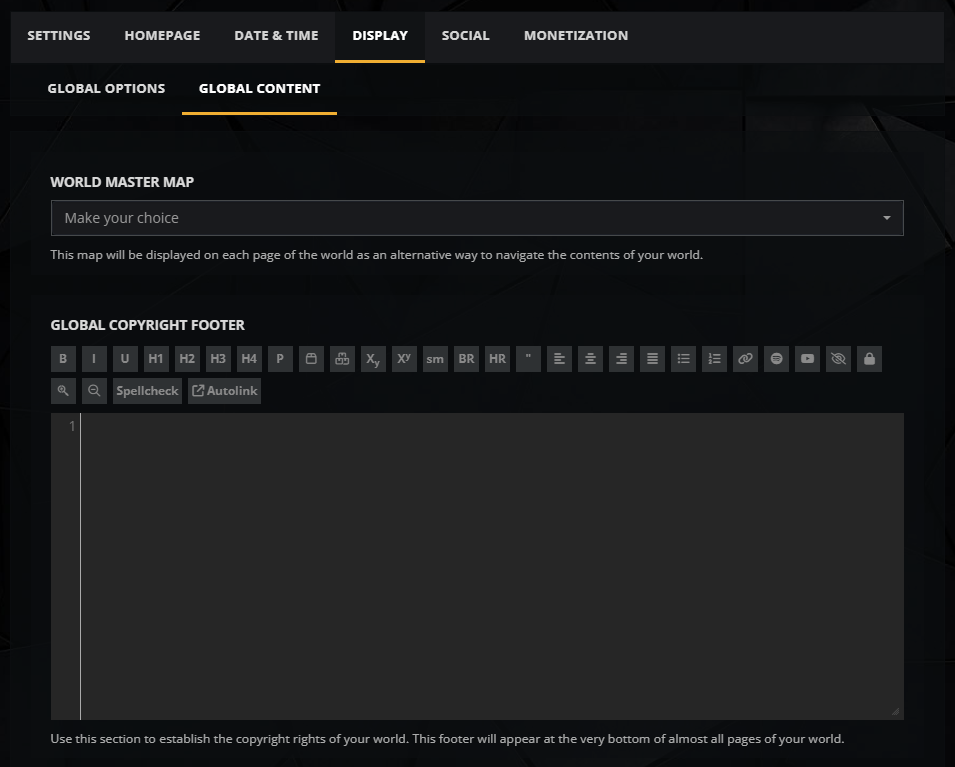Click line number 1 in the editor gutter

72,426
